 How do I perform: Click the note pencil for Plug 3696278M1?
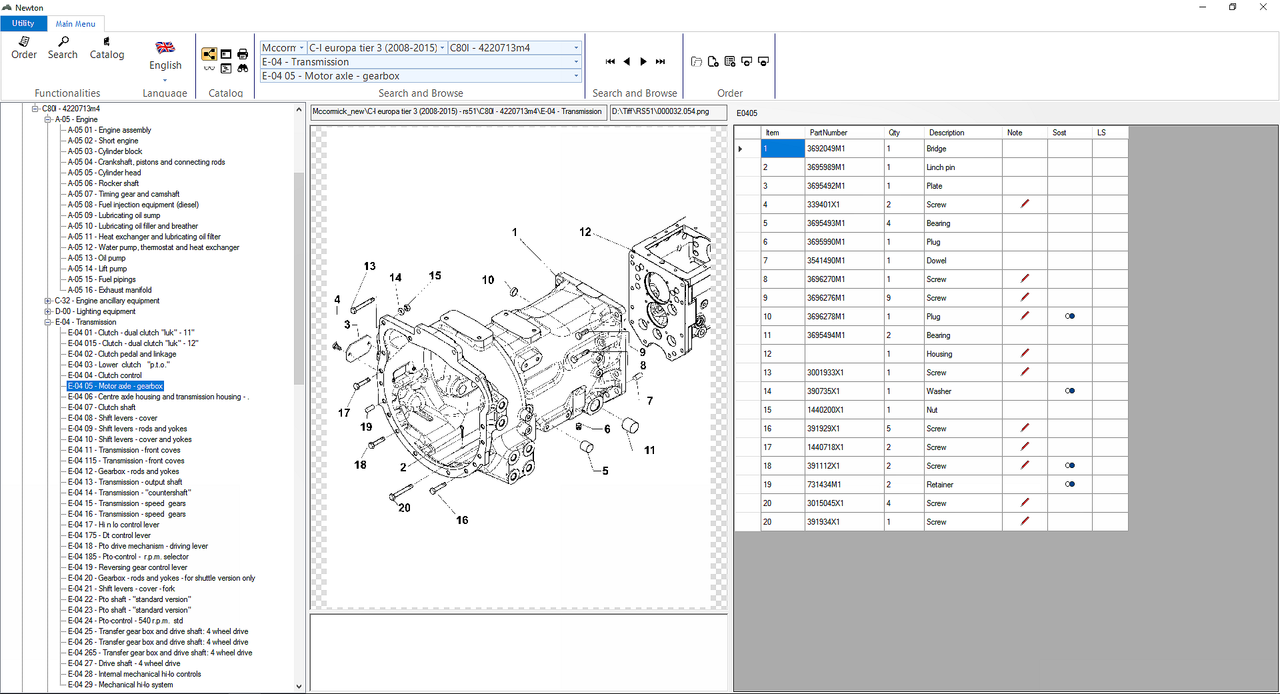click(x=1025, y=316)
